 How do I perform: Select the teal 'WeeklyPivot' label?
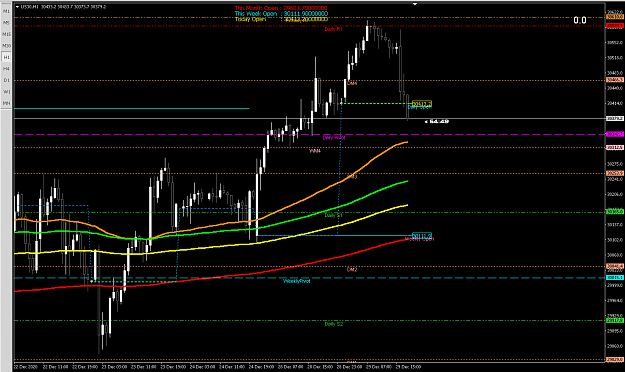[296, 281]
